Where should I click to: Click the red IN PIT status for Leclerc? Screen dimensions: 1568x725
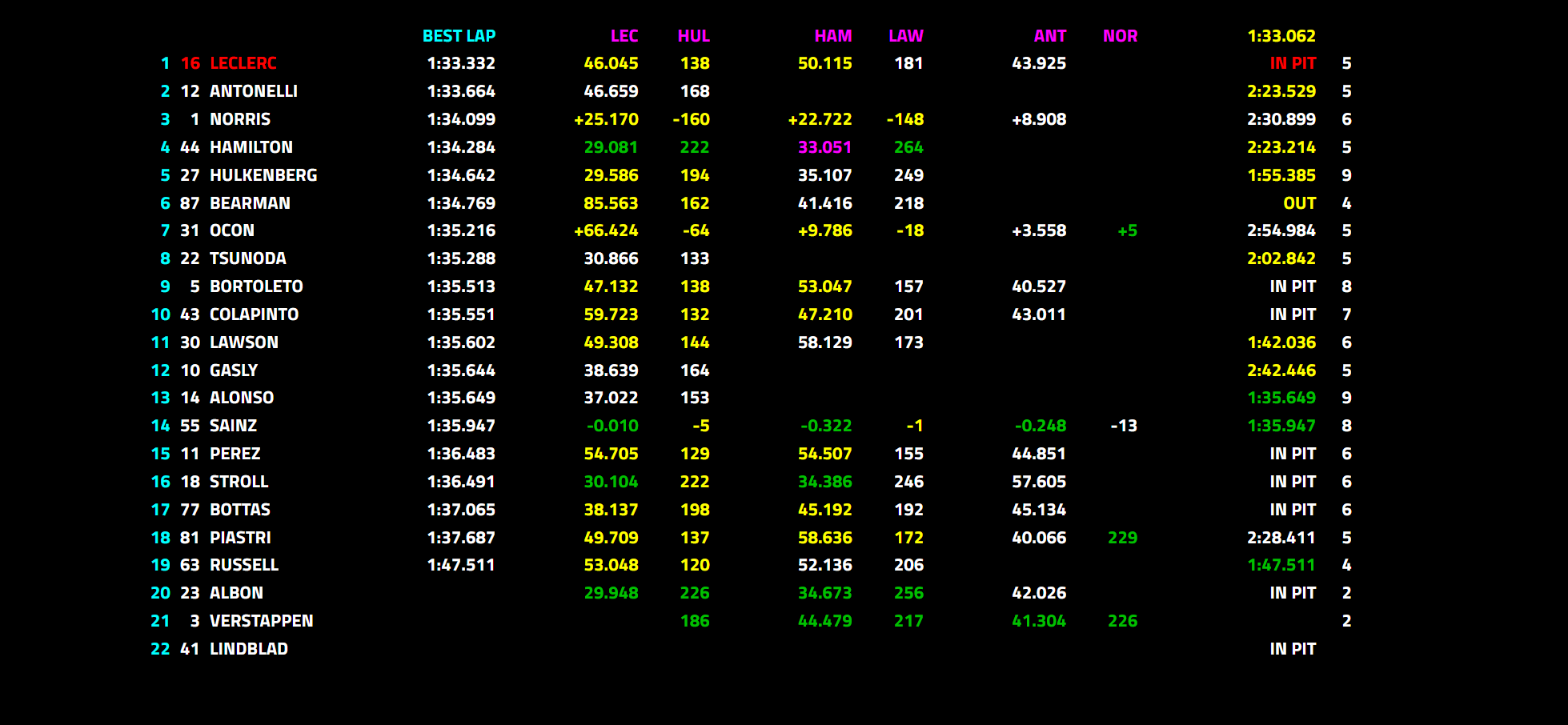click(1293, 63)
